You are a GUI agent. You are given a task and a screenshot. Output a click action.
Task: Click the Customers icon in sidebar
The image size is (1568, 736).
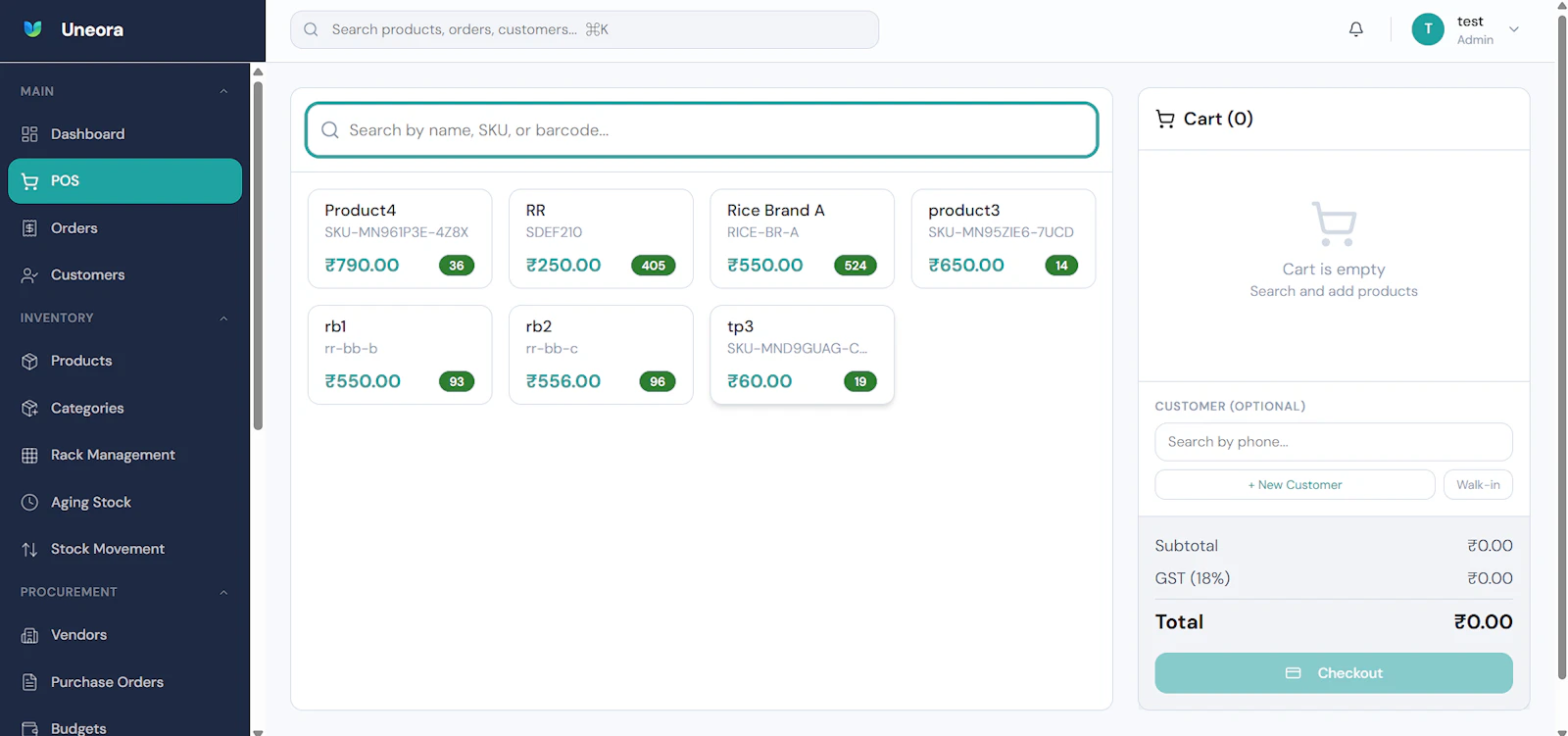click(x=29, y=275)
